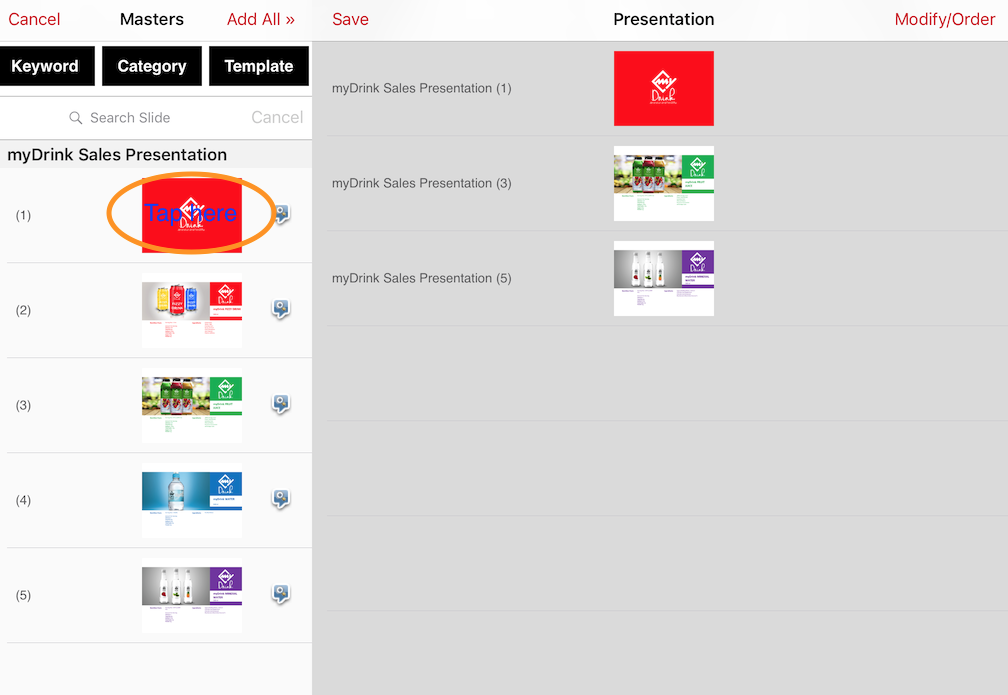Click the search magnifier icon
The width and height of the screenshot is (1008, 695).
coord(76,118)
